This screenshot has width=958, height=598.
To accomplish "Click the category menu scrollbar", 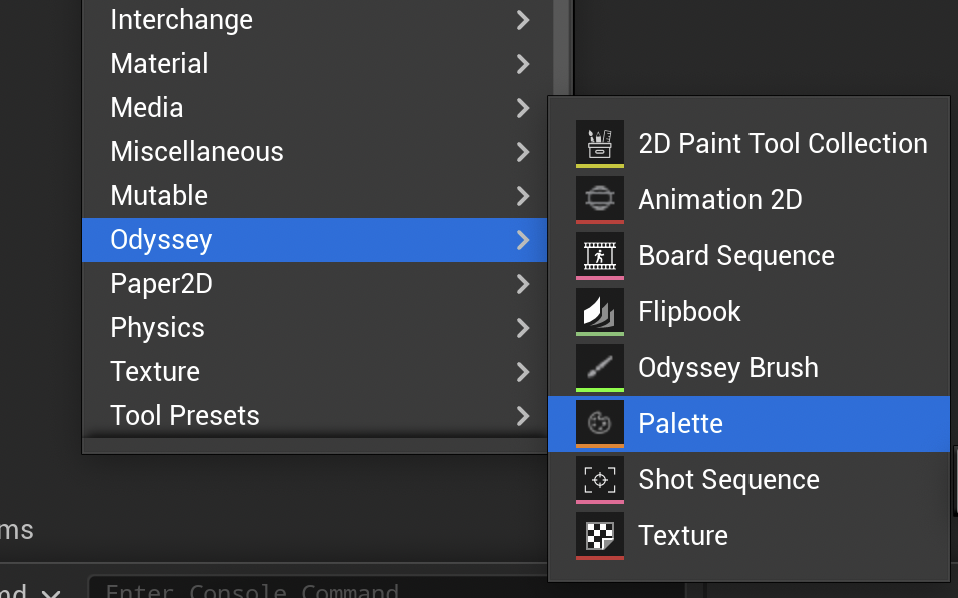I will tap(561, 49).
